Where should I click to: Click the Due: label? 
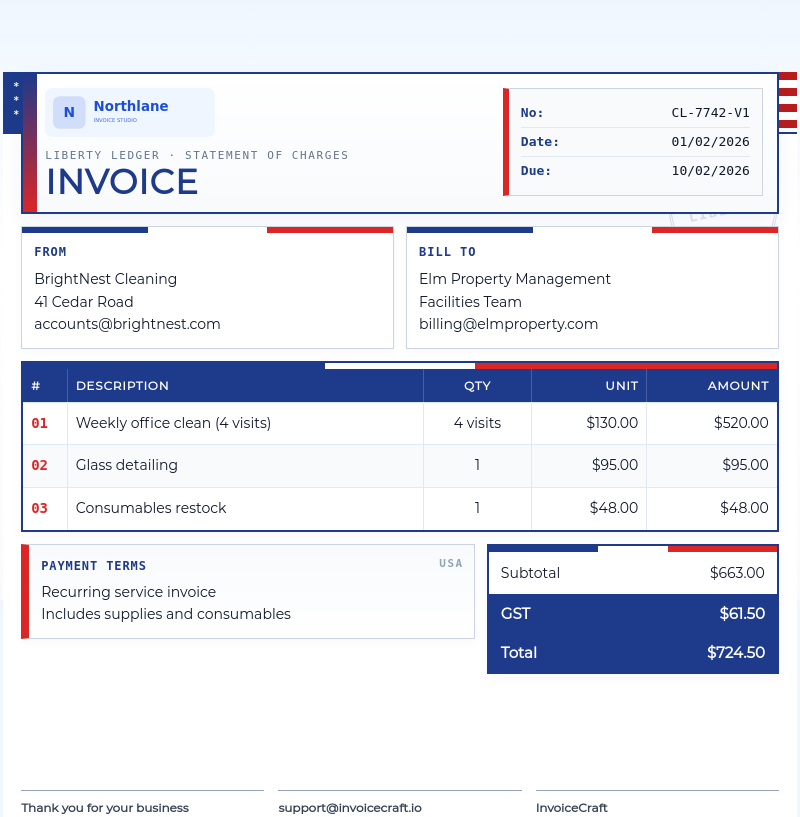click(536, 171)
